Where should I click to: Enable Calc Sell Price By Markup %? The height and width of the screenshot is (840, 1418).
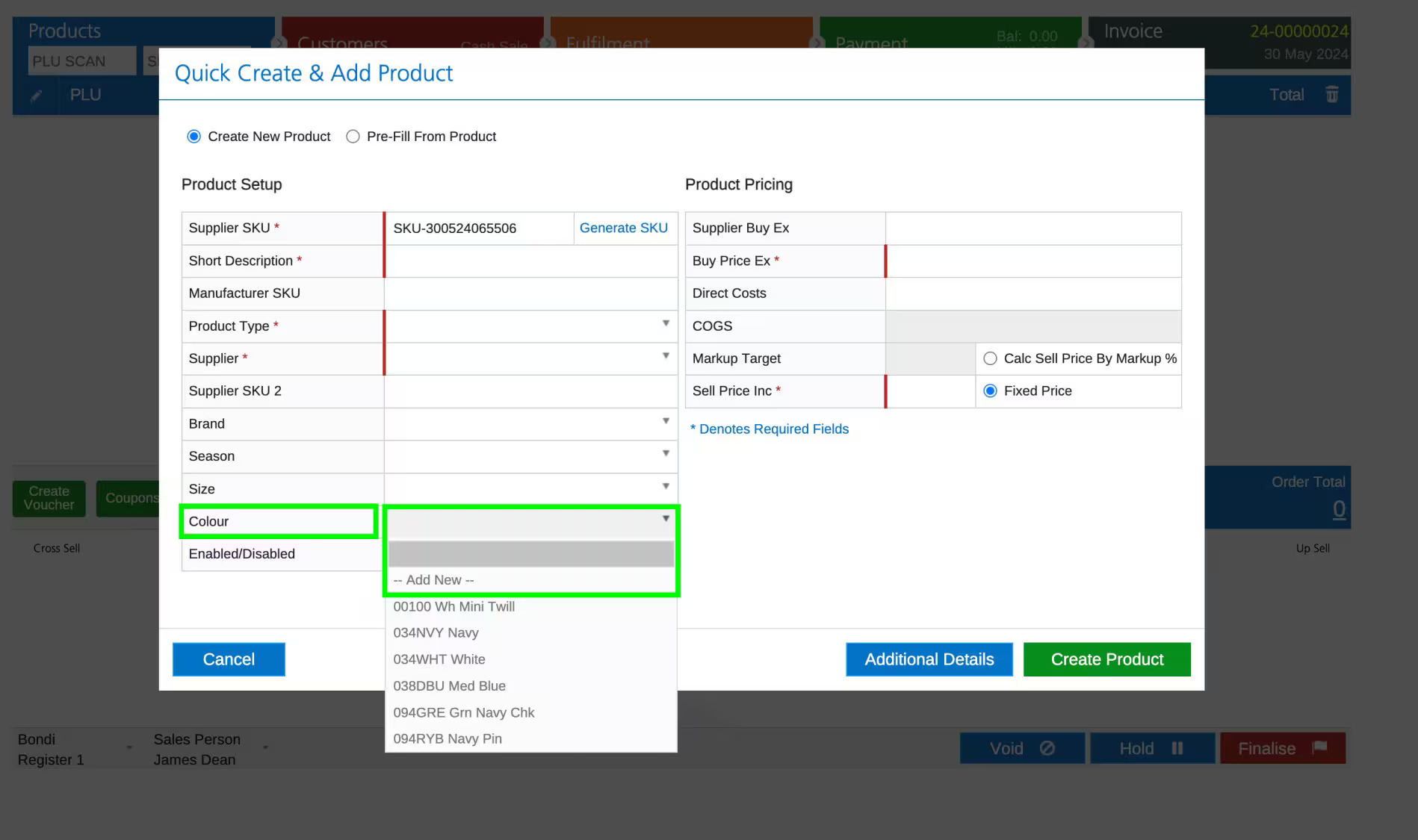(x=990, y=358)
